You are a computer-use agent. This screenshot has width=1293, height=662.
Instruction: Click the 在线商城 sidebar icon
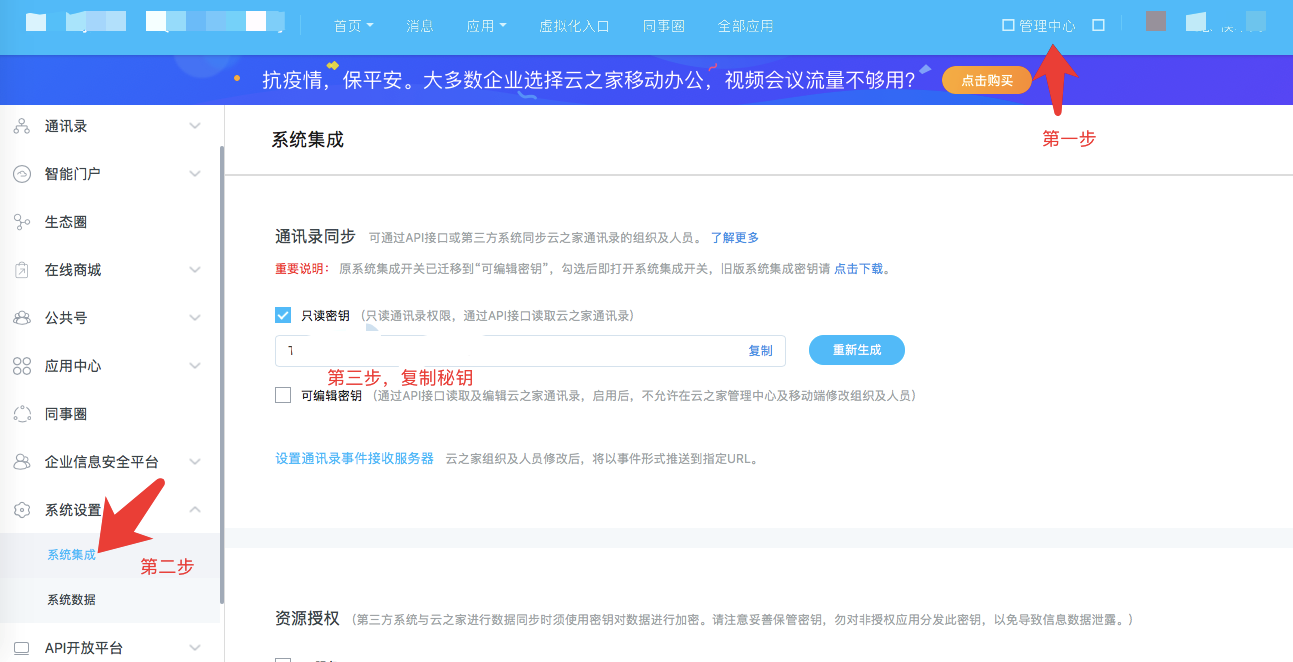coord(22,270)
